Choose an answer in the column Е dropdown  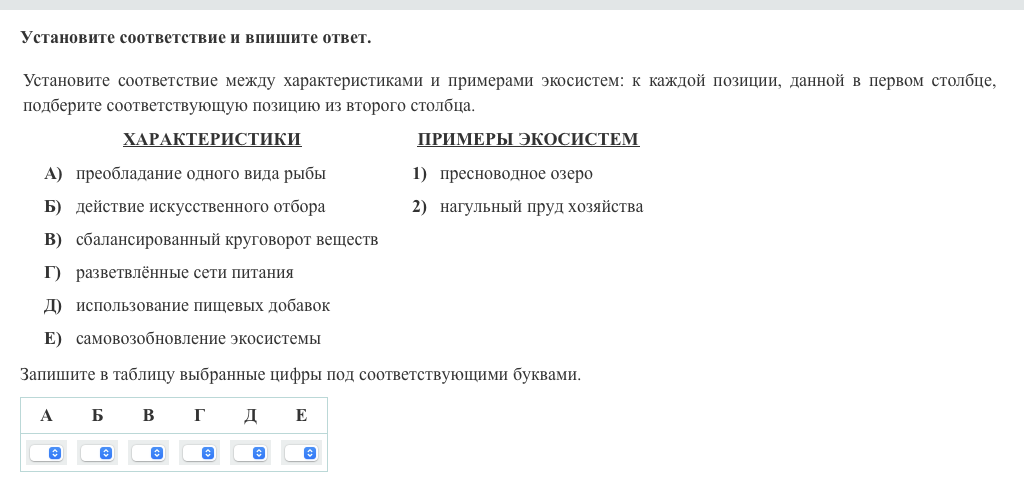click(302, 453)
